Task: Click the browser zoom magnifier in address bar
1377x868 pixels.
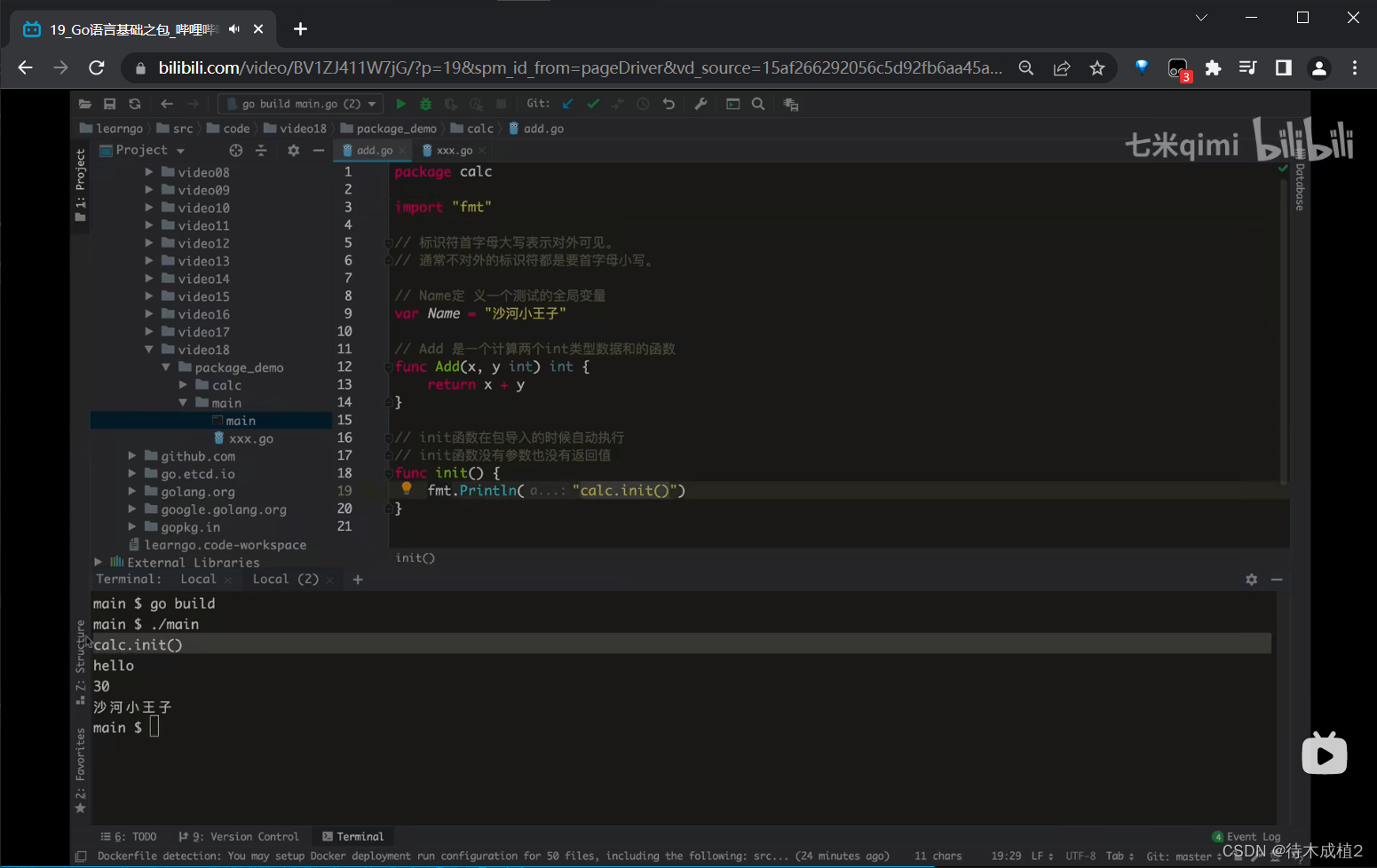Action: coord(1026,67)
